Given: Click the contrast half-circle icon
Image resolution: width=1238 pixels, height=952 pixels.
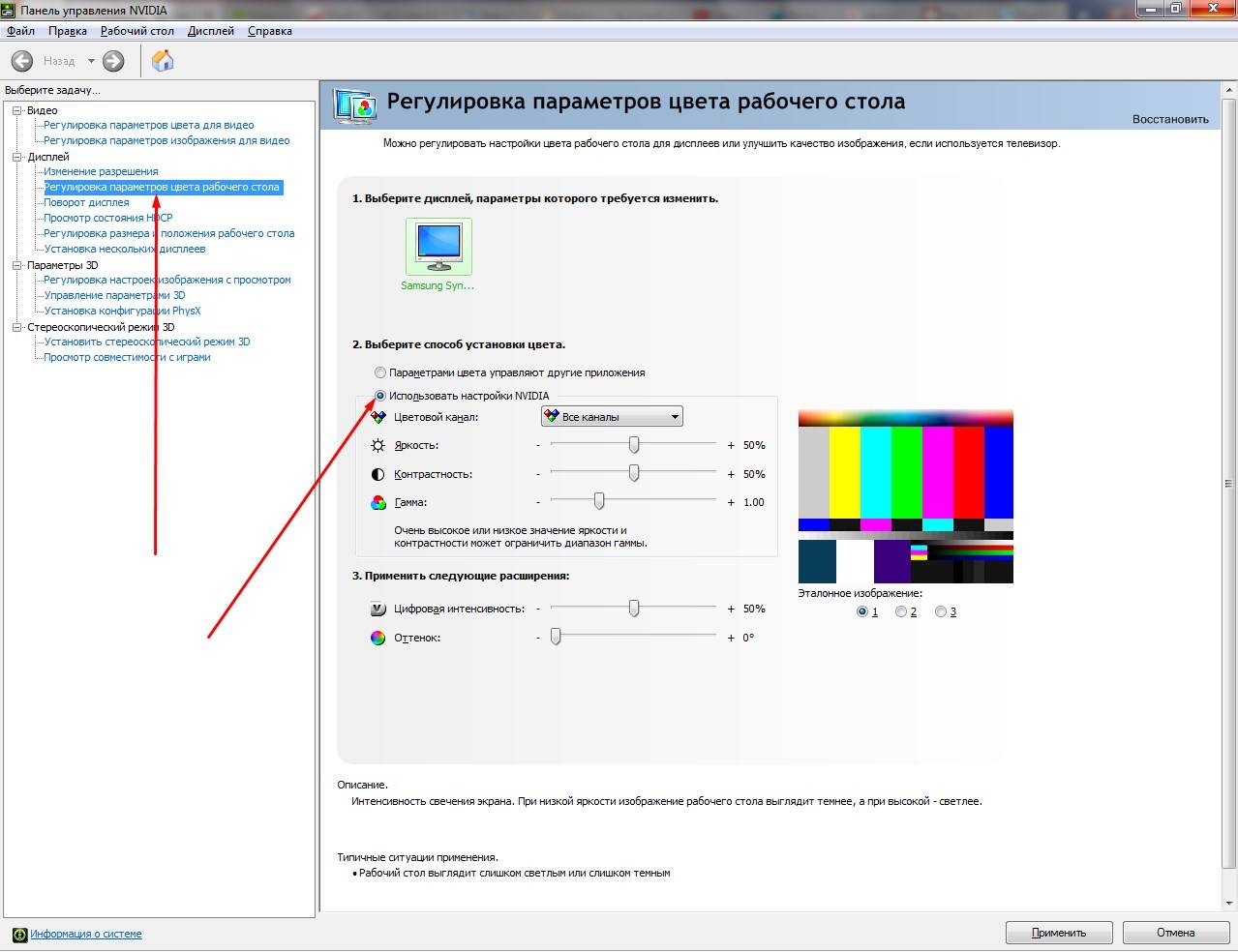Looking at the screenshot, I should [378, 475].
